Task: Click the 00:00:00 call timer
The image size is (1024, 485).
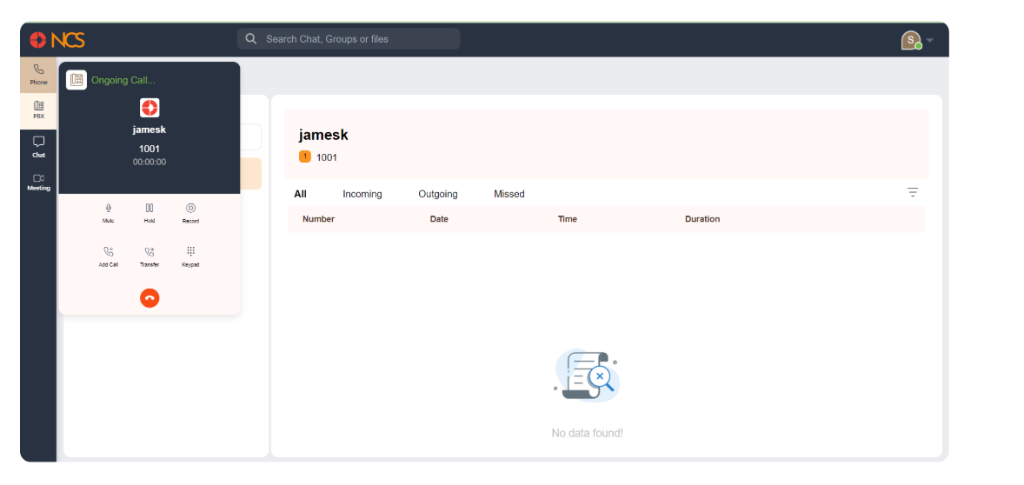Action: [x=150, y=162]
